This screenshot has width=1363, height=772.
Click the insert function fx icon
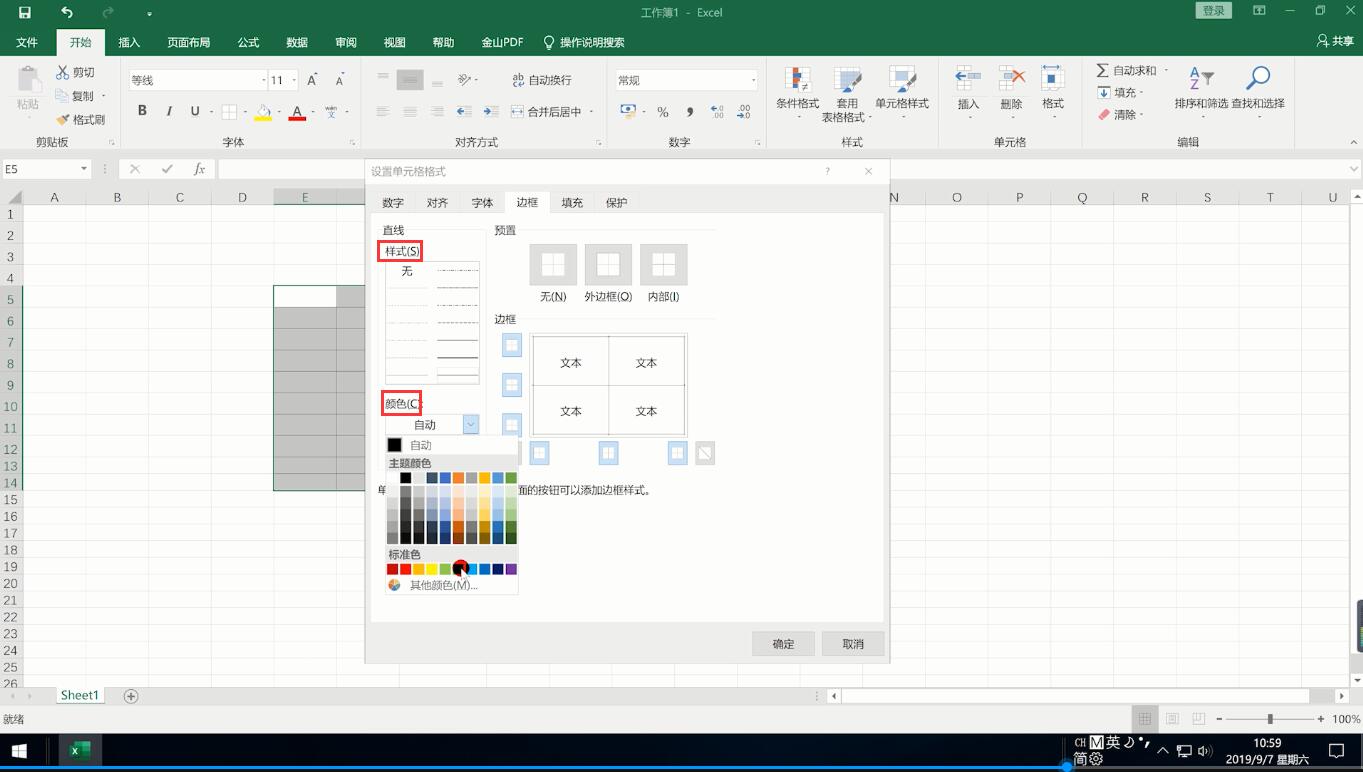[x=199, y=169]
